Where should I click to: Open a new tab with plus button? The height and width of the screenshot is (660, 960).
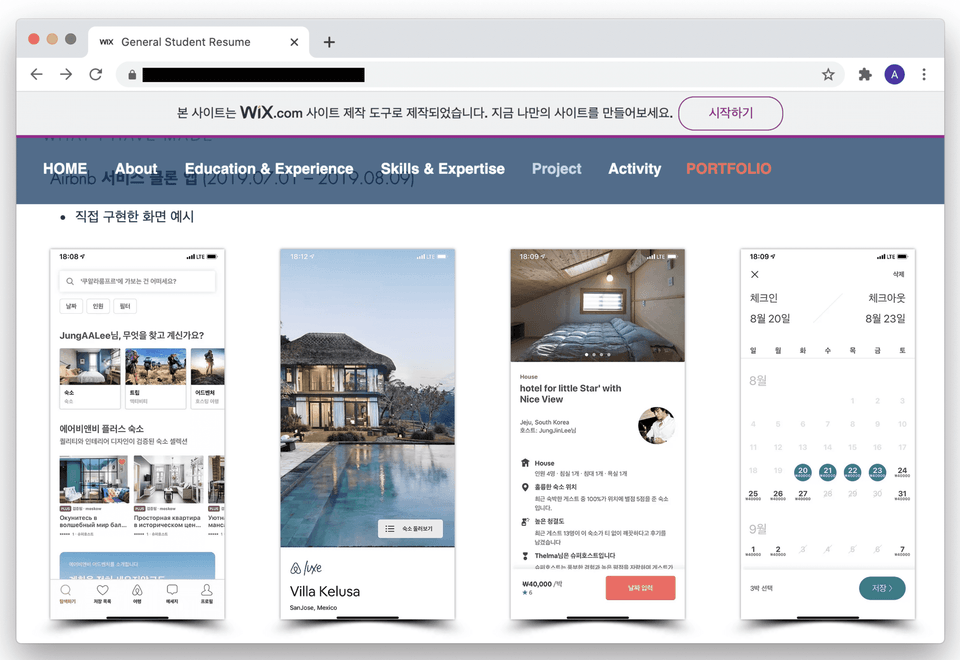pyautogui.click(x=329, y=42)
